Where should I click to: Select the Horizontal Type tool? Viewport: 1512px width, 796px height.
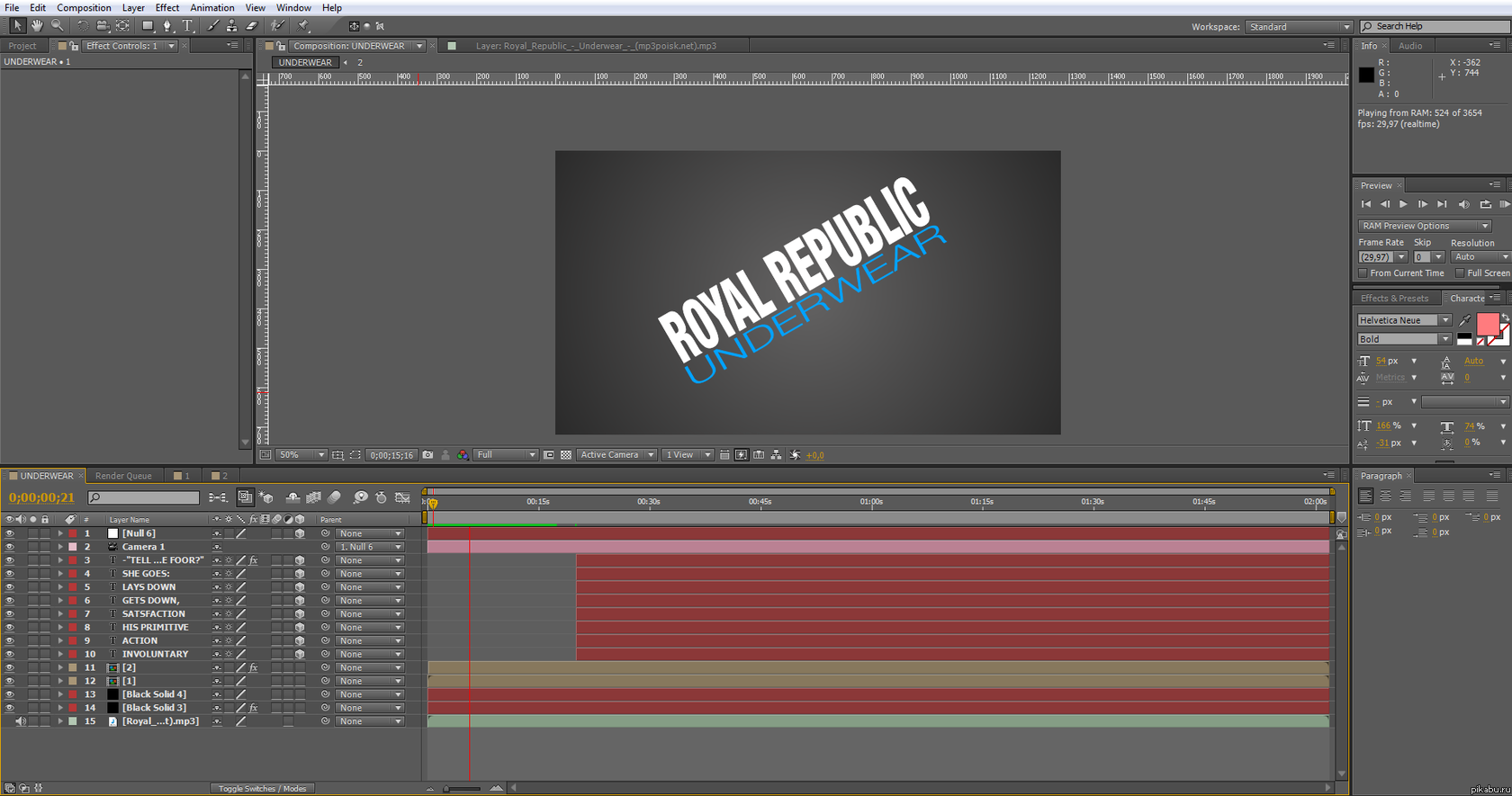188,26
